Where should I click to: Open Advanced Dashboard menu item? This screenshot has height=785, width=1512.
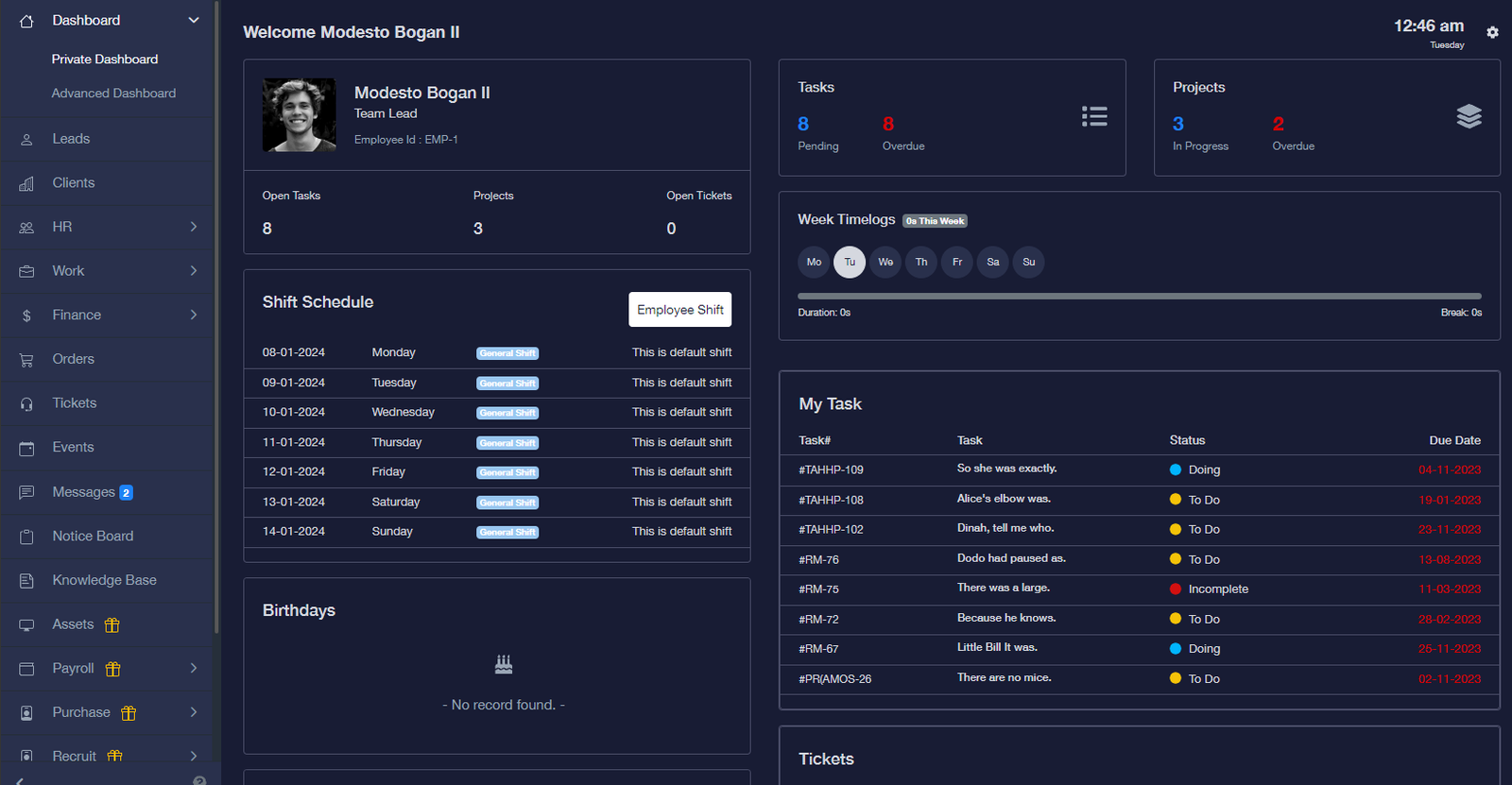click(113, 93)
